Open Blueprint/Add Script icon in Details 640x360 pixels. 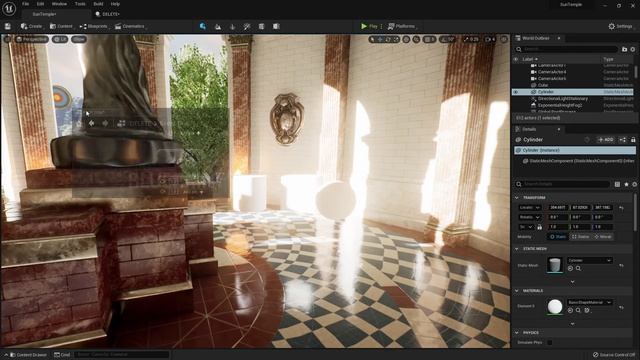pos(622,140)
